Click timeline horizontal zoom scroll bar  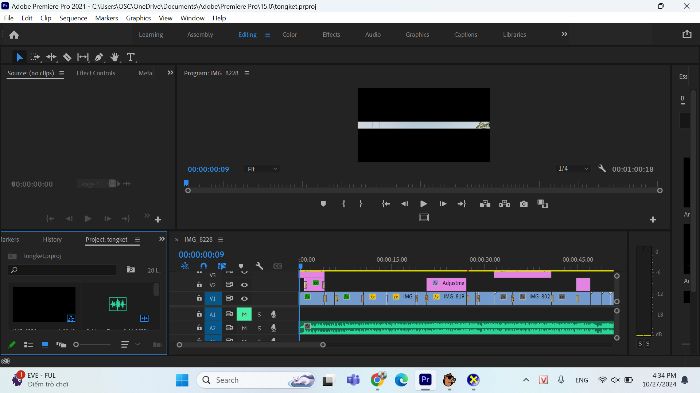(x=251, y=345)
